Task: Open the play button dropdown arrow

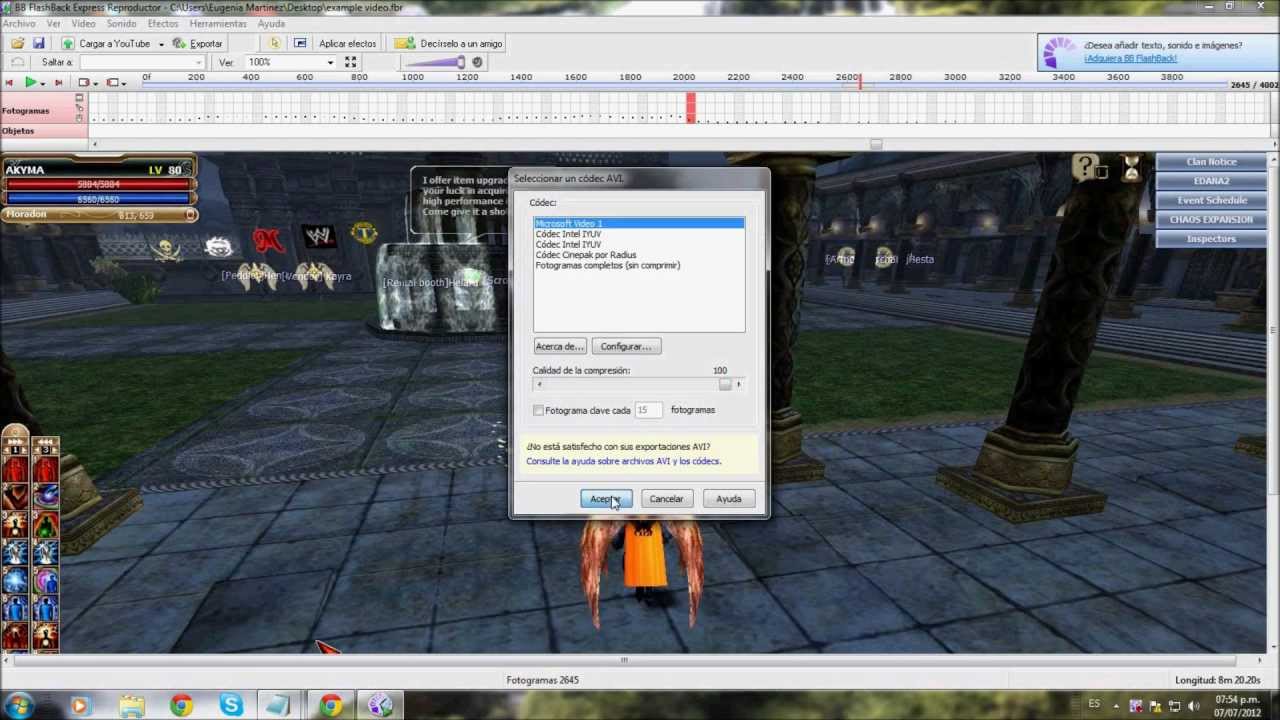Action: (42, 83)
